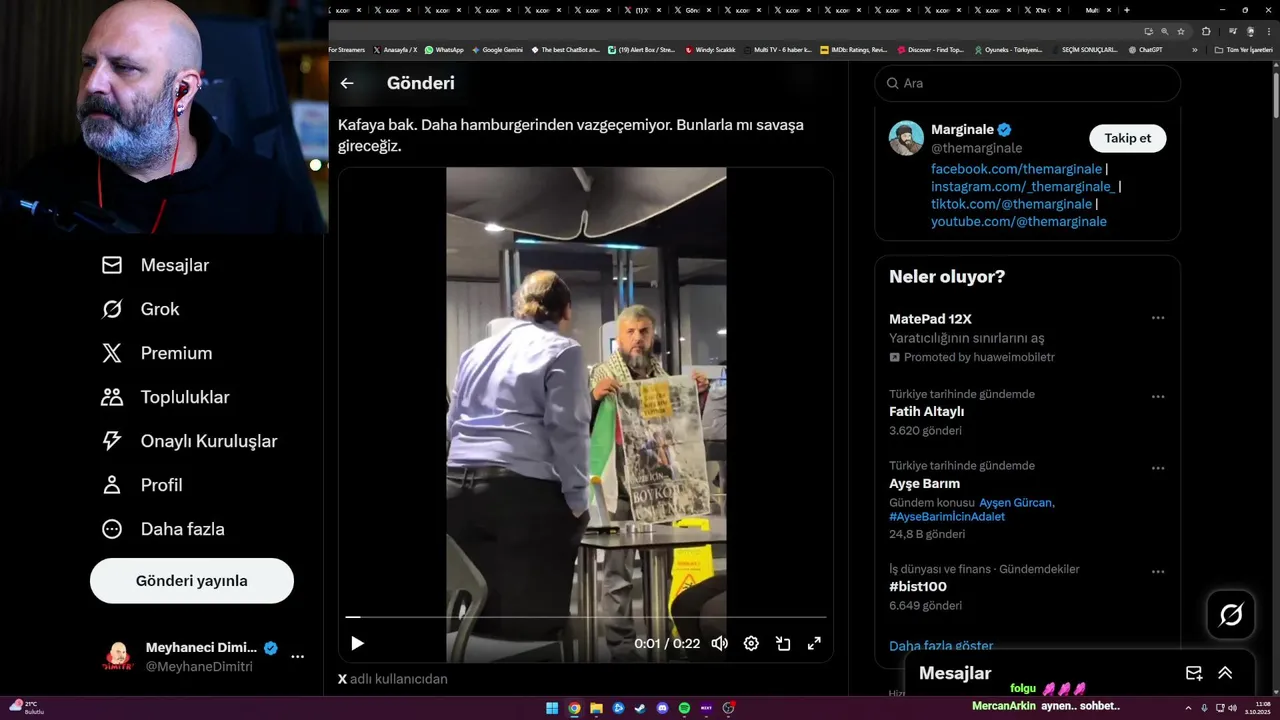Click the Ara search field

(1028, 83)
